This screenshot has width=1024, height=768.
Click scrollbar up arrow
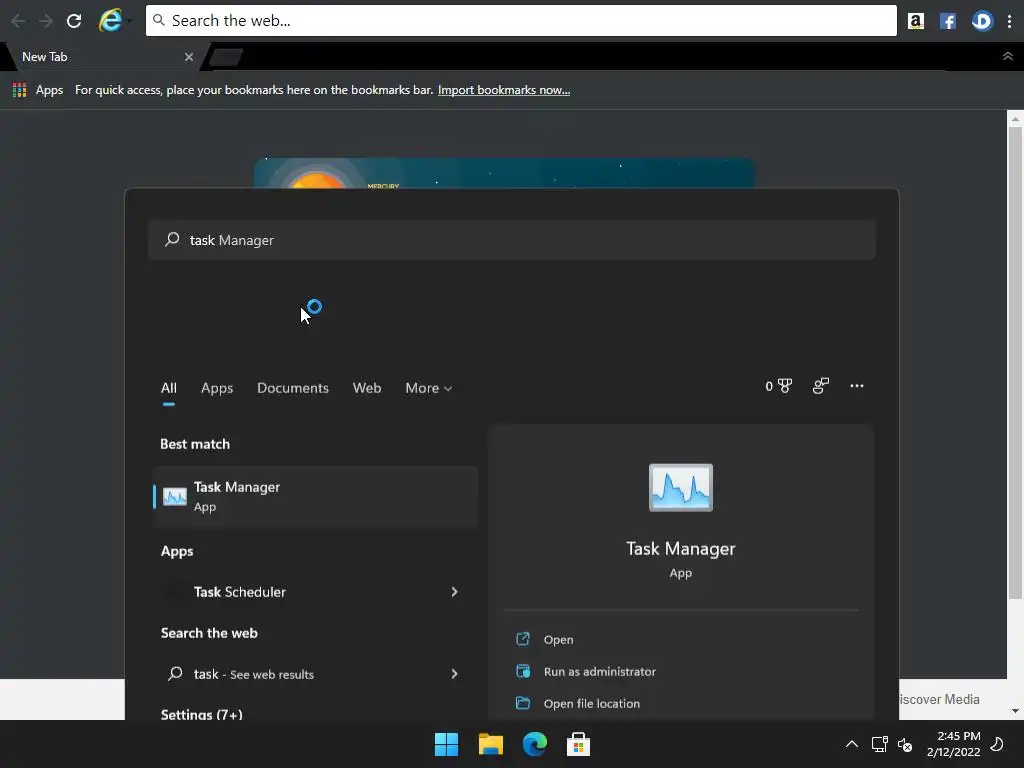coord(1015,120)
